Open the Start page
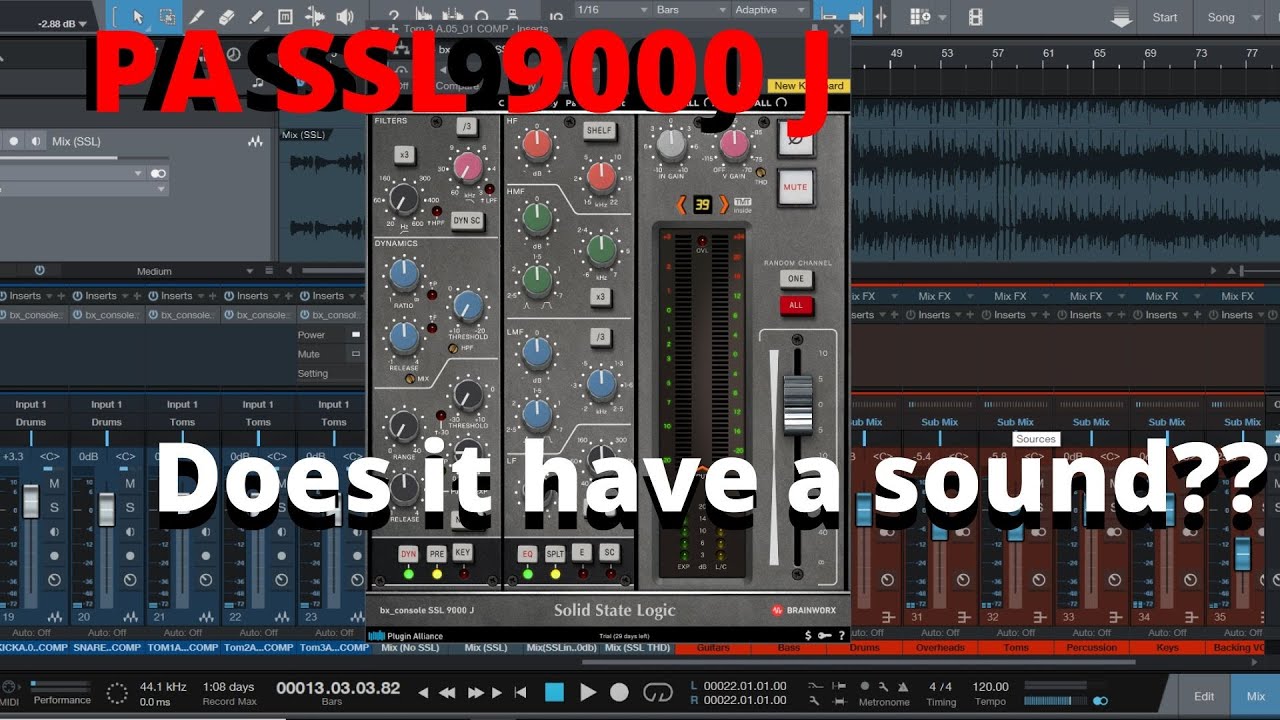The height and width of the screenshot is (720, 1280). point(1165,17)
